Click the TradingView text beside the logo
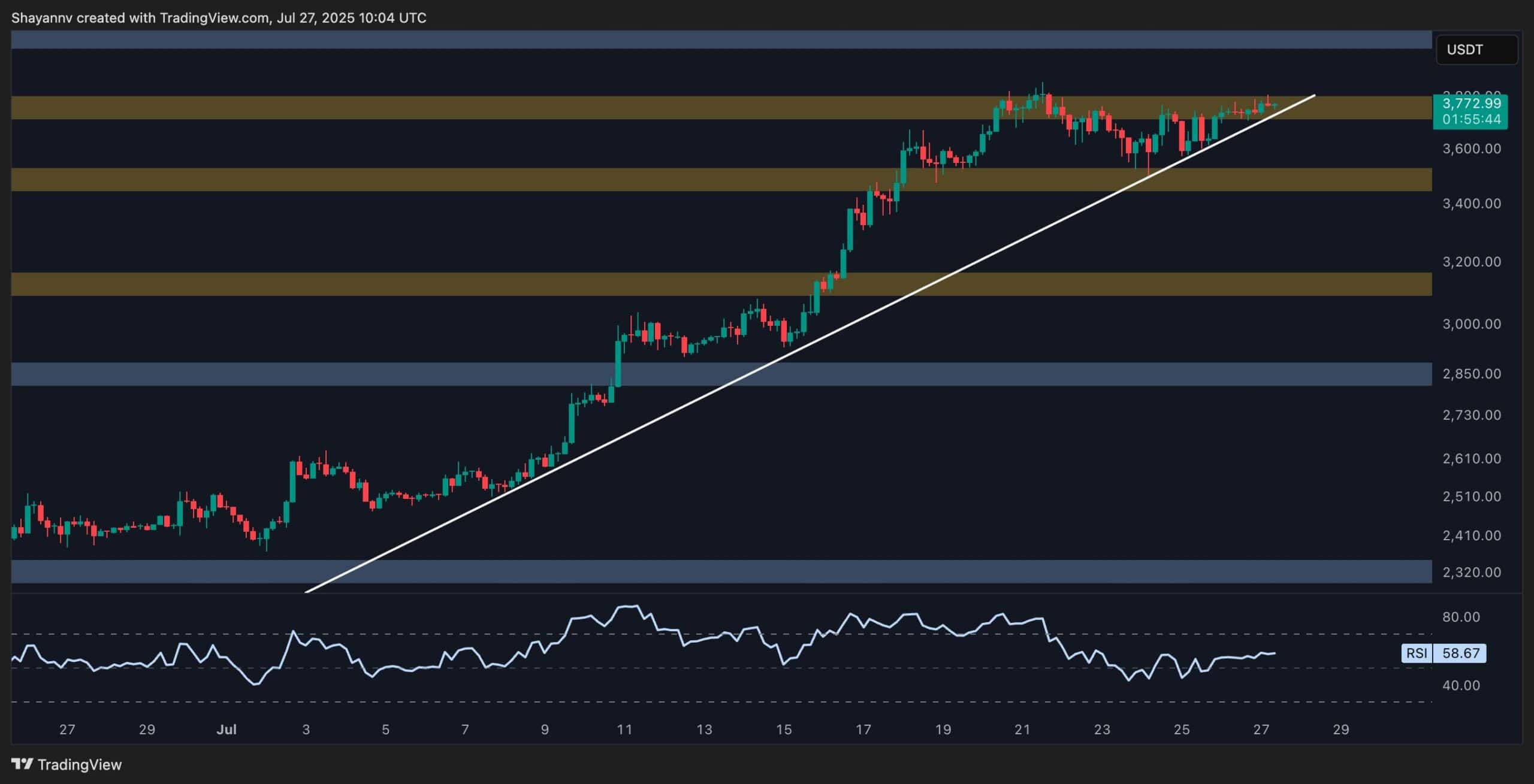Screen dimensions: 1534x784 pyautogui.click(x=79, y=765)
